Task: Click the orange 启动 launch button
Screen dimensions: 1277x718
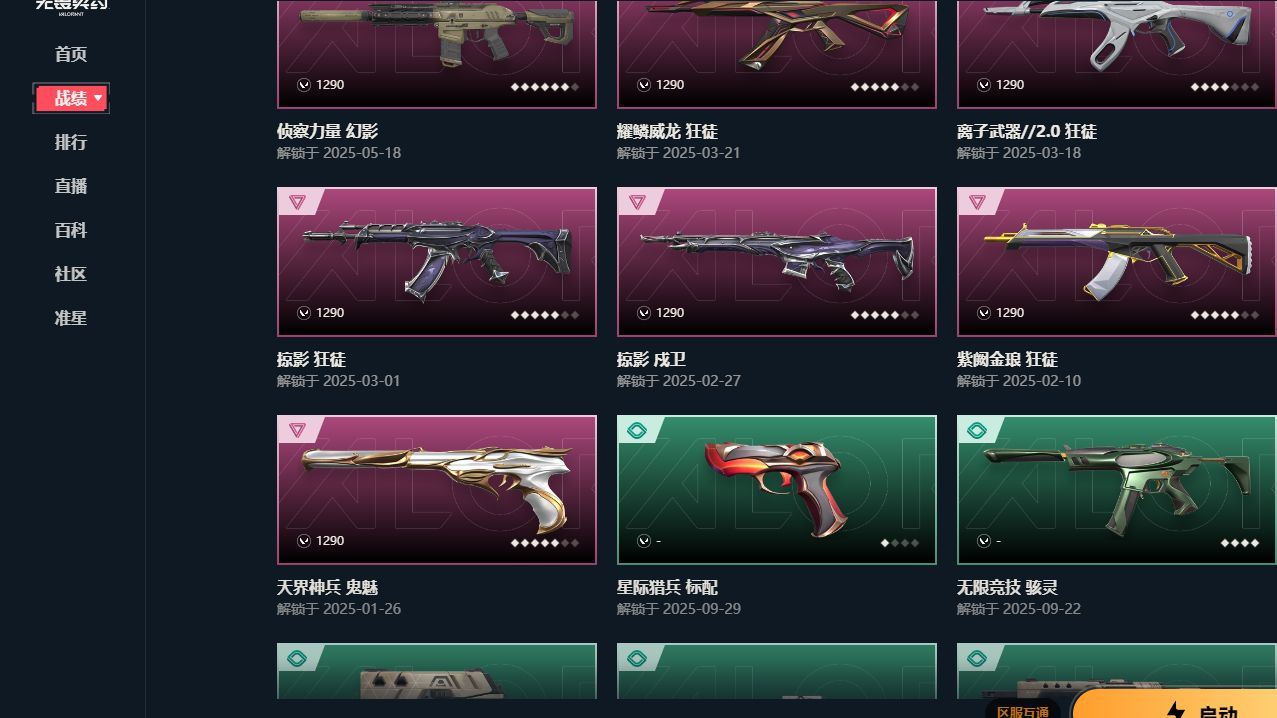Action: (x=1175, y=703)
